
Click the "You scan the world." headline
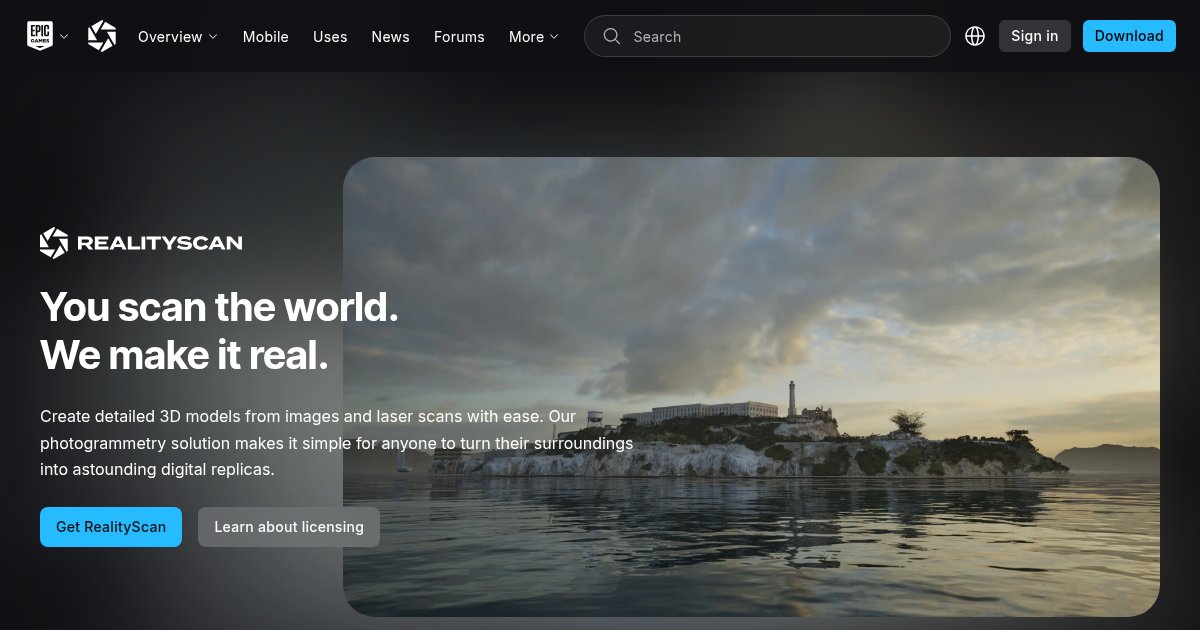click(220, 307)
